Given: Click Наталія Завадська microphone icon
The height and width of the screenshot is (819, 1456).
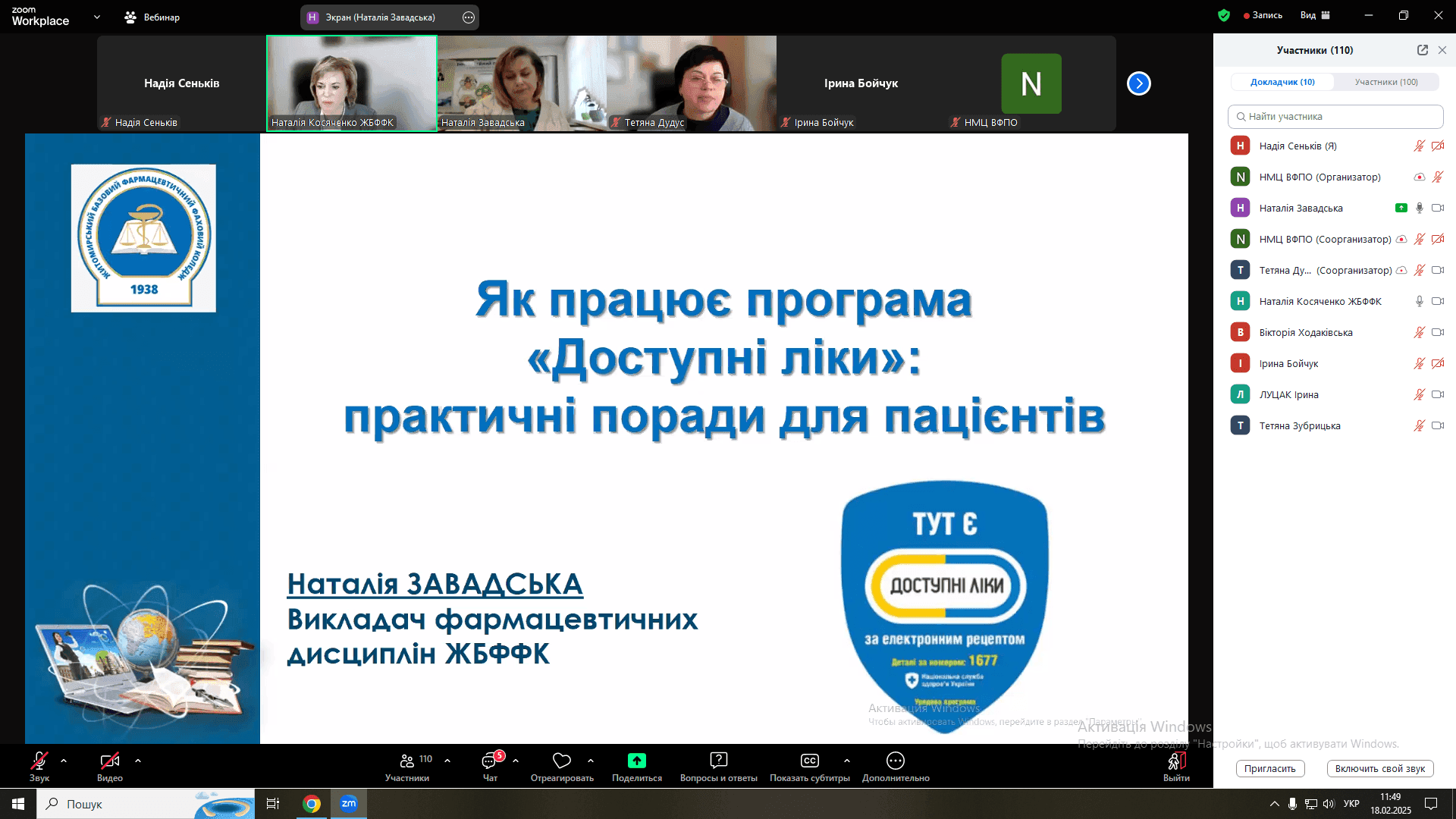Looking at the screenshot, I should point(1420,208).
